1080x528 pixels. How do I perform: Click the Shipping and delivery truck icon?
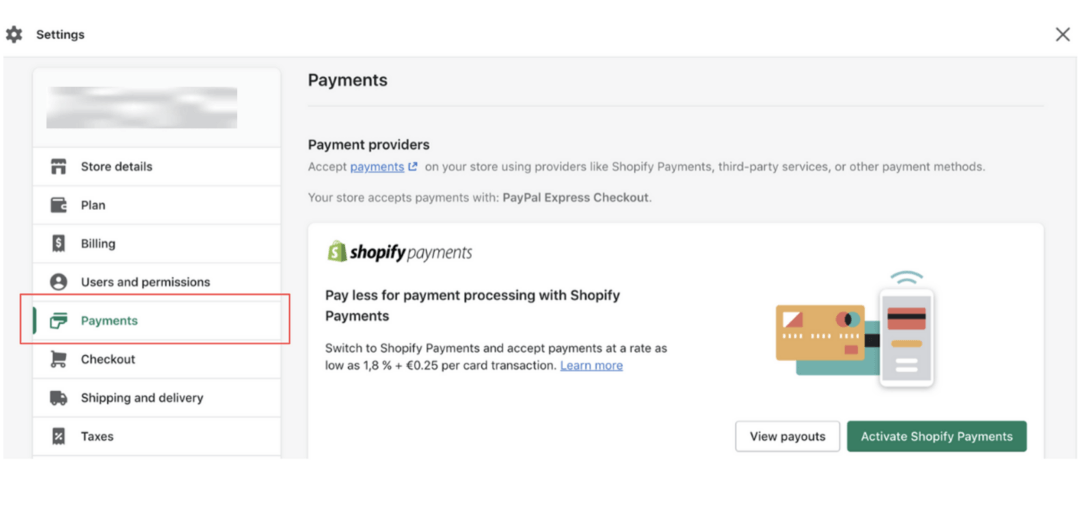pyautogui.click(x=59, y=398)
